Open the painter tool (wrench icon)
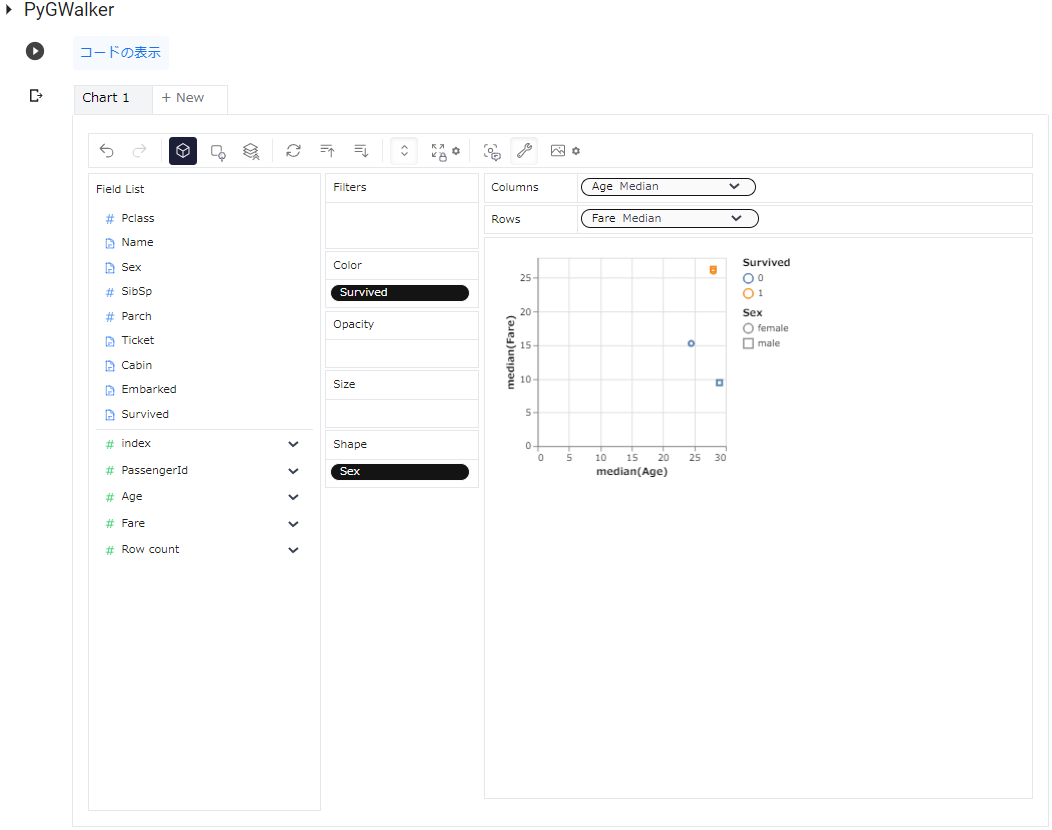 (524, 150)
